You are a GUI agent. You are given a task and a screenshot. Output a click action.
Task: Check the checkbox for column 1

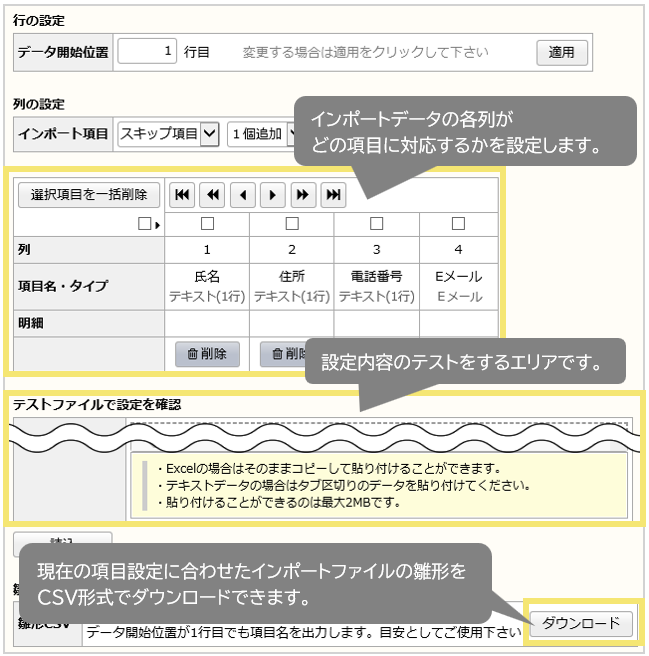point(207,223)
